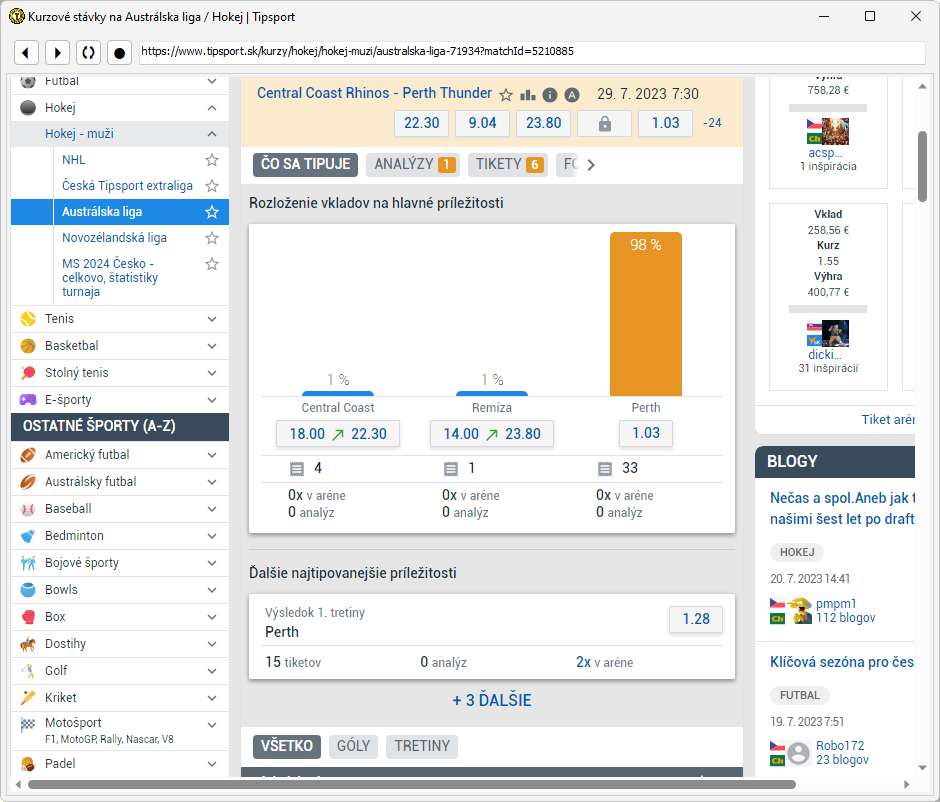940x802 pixels.
Task: Collapse the Hokej section chevron
Action: [x=212, y=108]
